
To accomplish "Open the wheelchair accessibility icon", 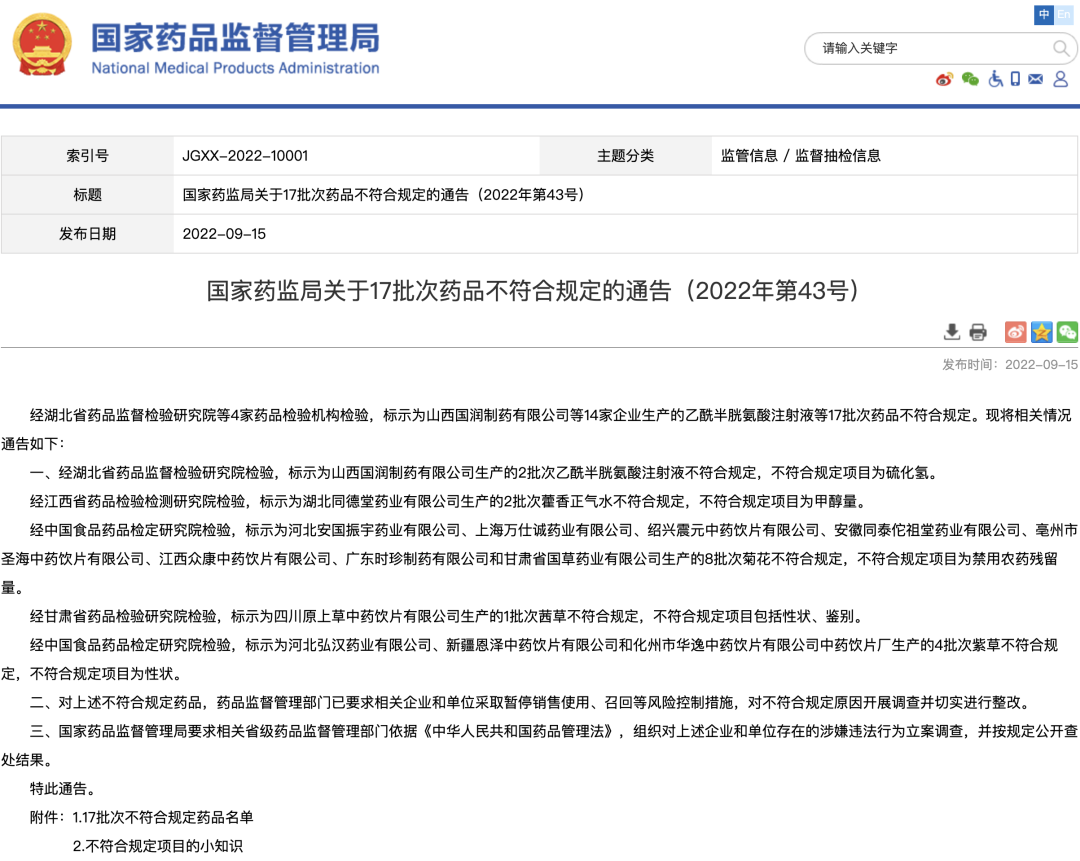I will coord(995,79).
